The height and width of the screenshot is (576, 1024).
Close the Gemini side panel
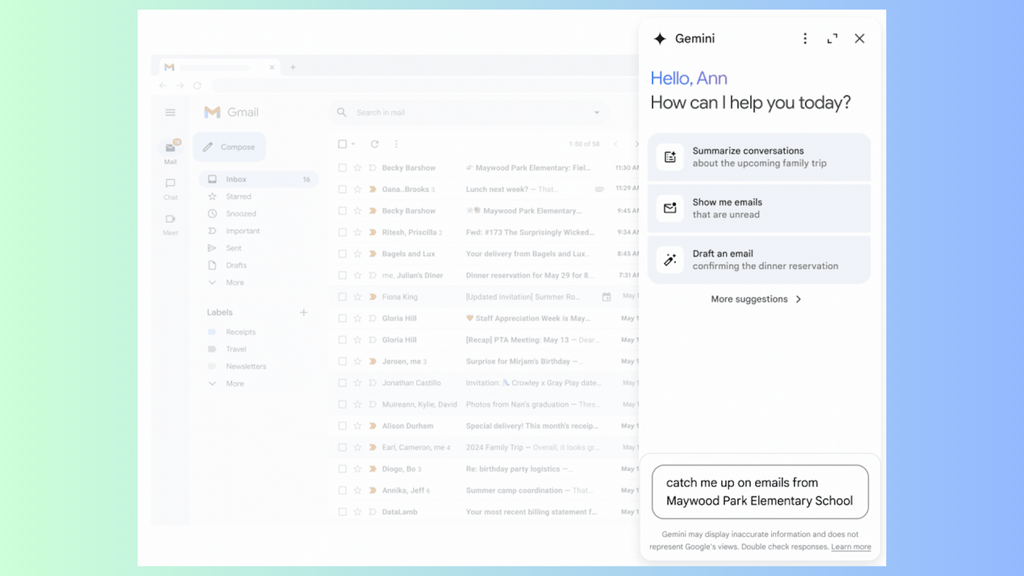click(859, 39)
